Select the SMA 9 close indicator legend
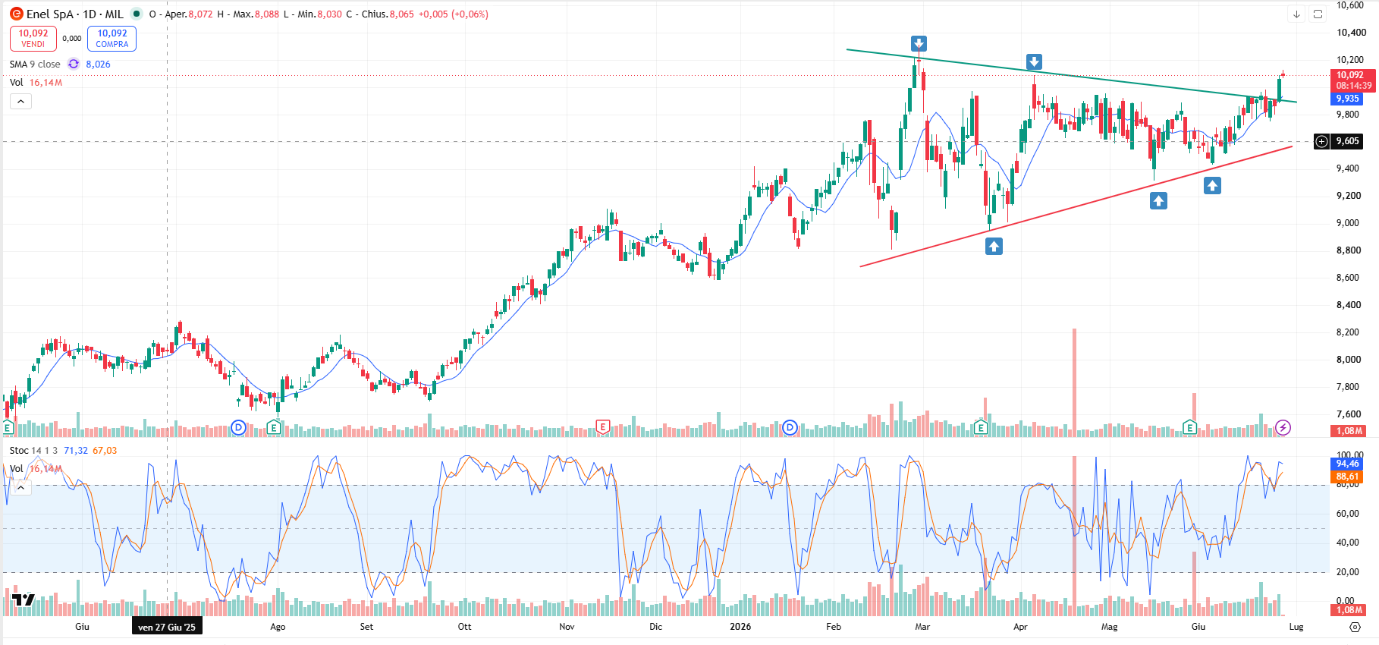Screen dimensions: 1379x645 [x=35, y=64]
